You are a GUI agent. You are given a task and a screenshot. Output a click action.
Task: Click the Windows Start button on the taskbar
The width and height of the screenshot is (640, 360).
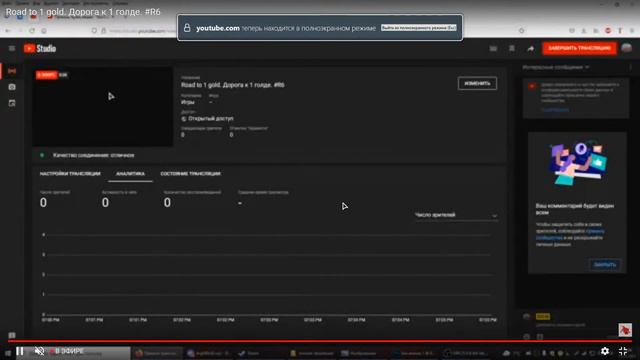(7, 352)
